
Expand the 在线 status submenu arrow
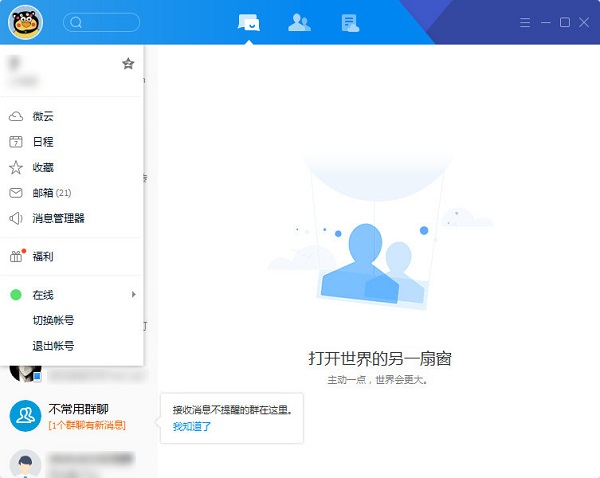133,295
